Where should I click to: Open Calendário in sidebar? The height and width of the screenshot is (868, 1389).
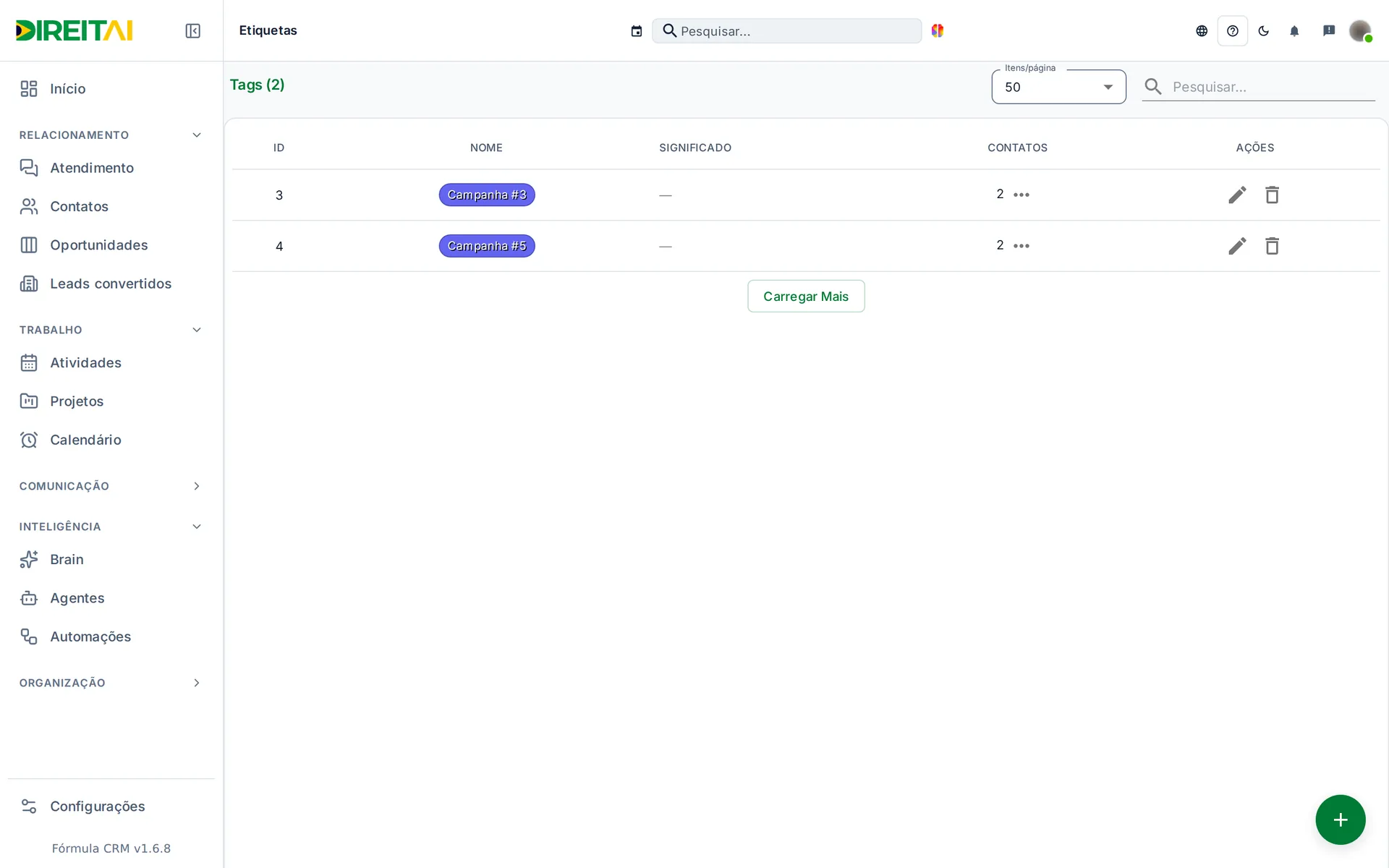(111, 440)
